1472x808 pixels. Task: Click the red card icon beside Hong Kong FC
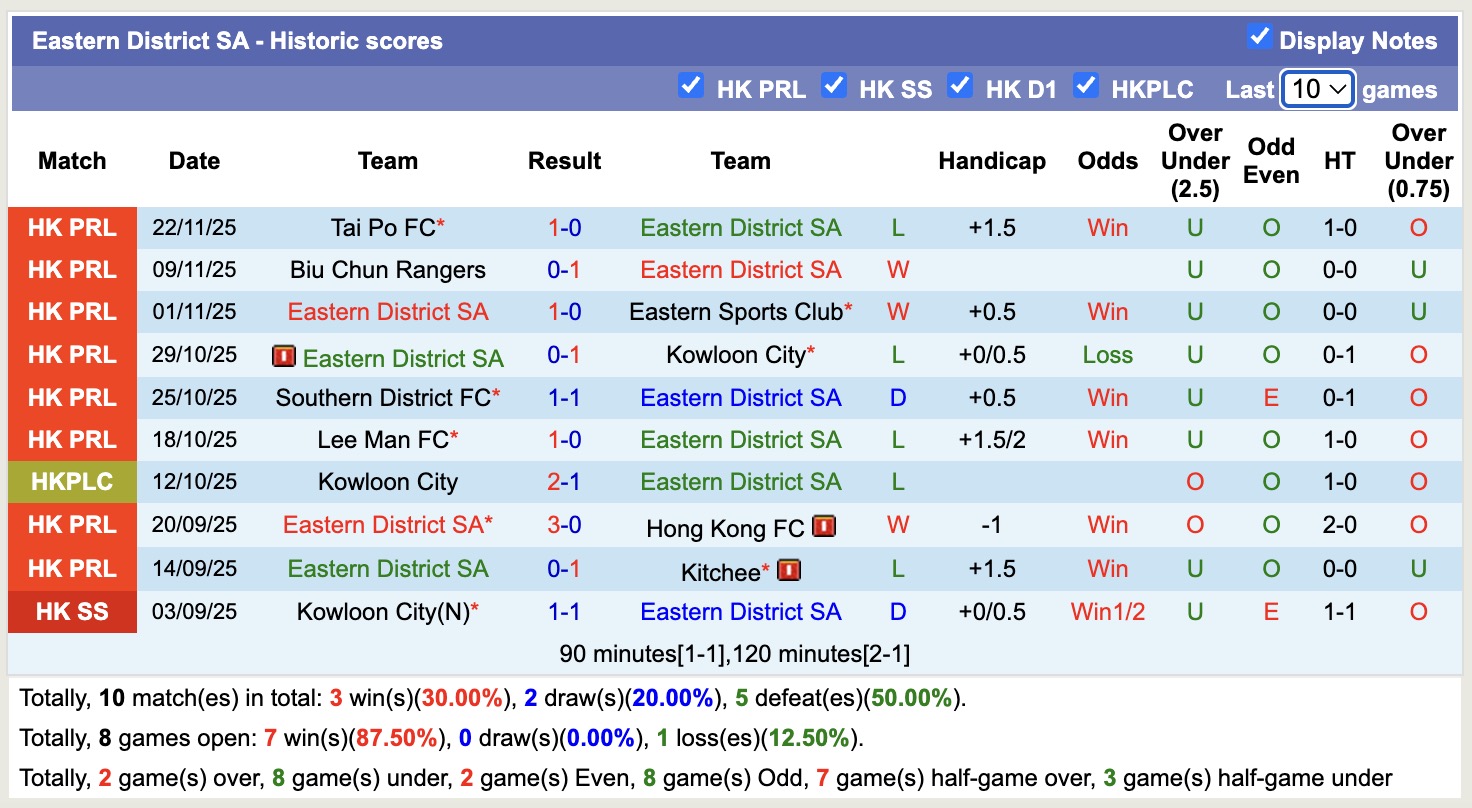(824, 526)
